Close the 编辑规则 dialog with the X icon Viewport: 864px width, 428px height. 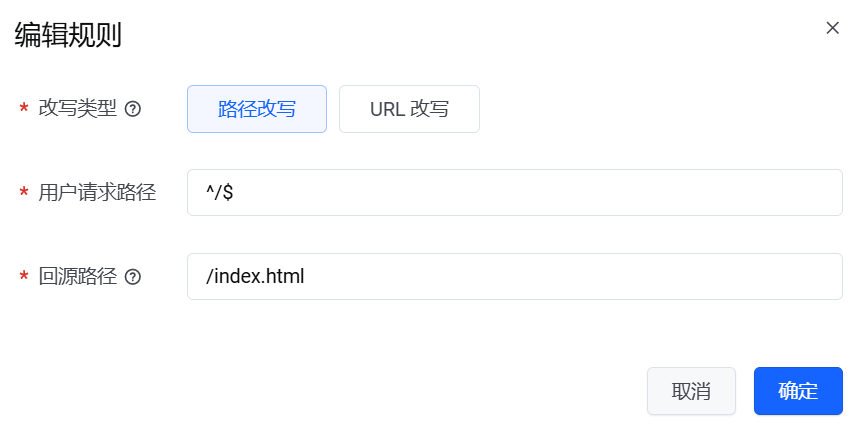click(832, 28)
